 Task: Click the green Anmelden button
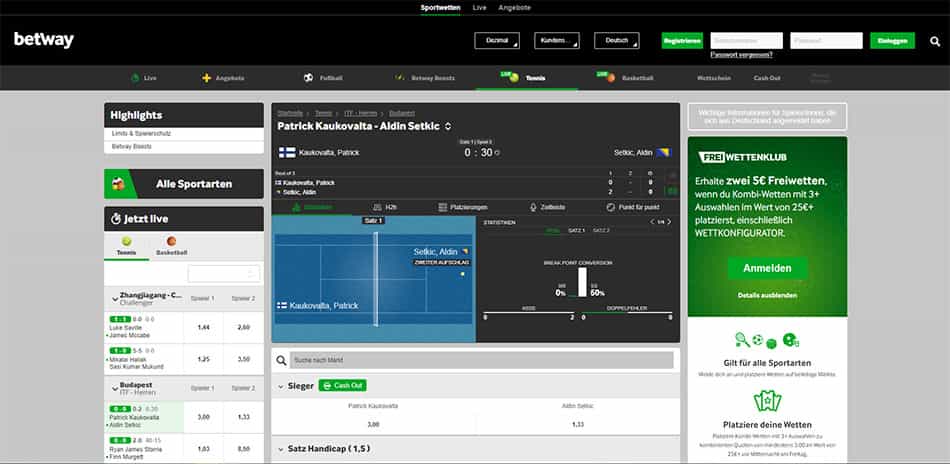[x=768, y=268]
